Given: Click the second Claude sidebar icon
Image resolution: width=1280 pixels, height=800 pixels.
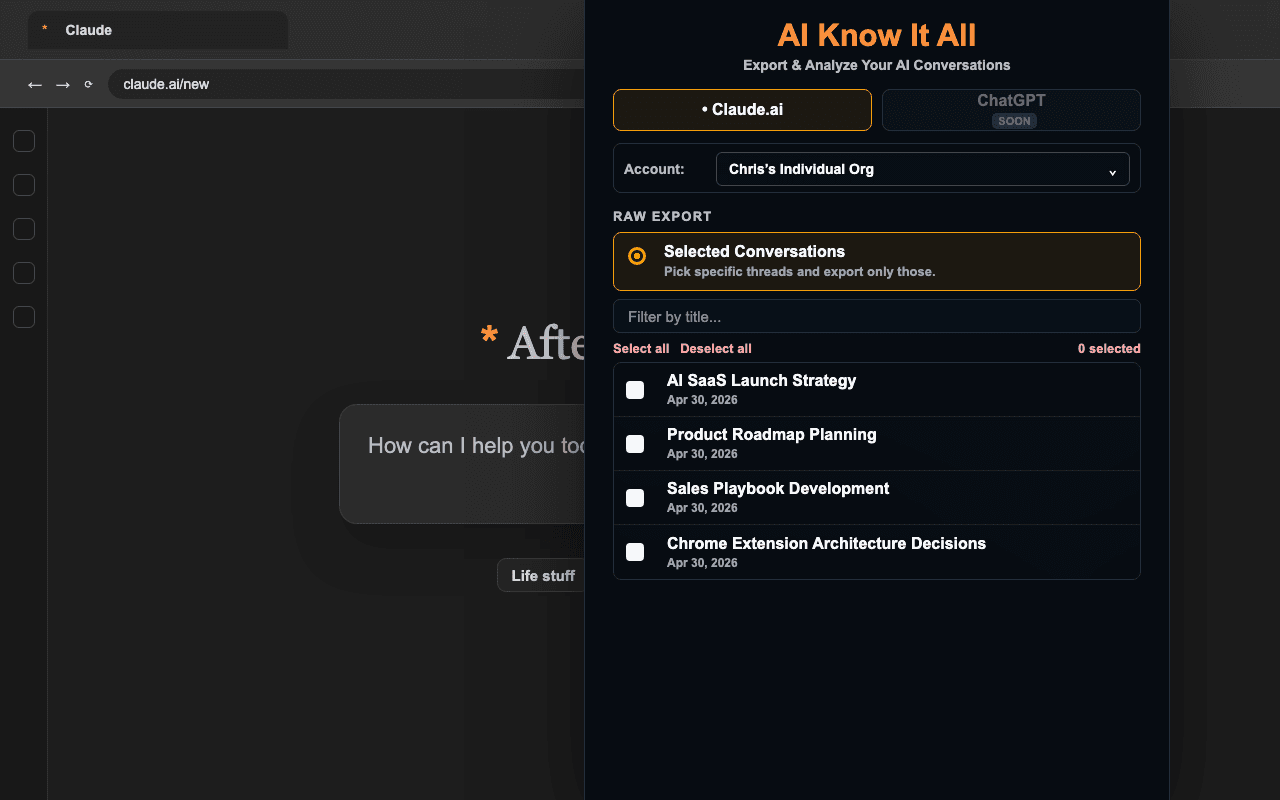Looking at the screenshot, I should (x=24, y=185).
